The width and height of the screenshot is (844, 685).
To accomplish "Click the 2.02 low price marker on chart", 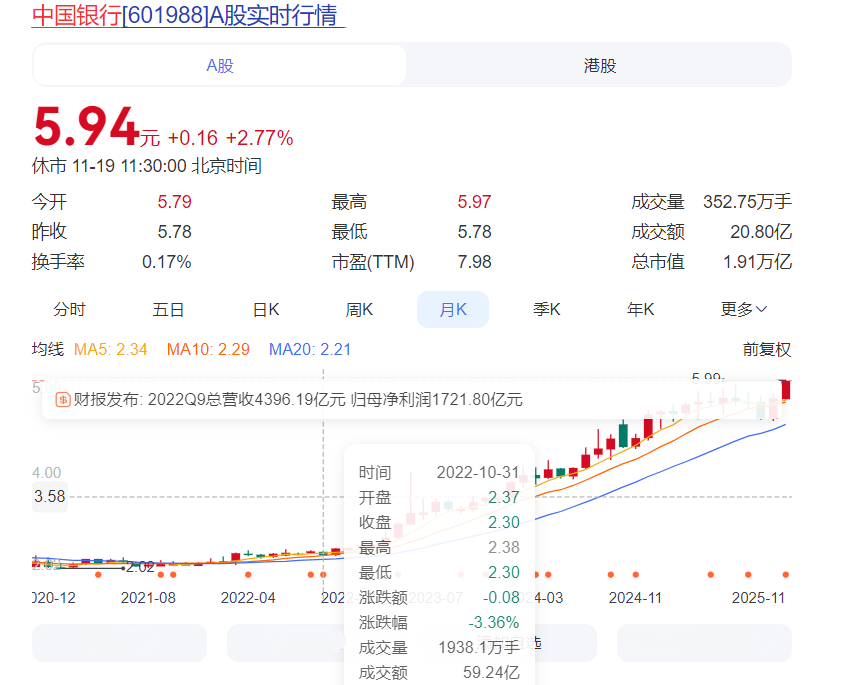I will click(140, 567).
